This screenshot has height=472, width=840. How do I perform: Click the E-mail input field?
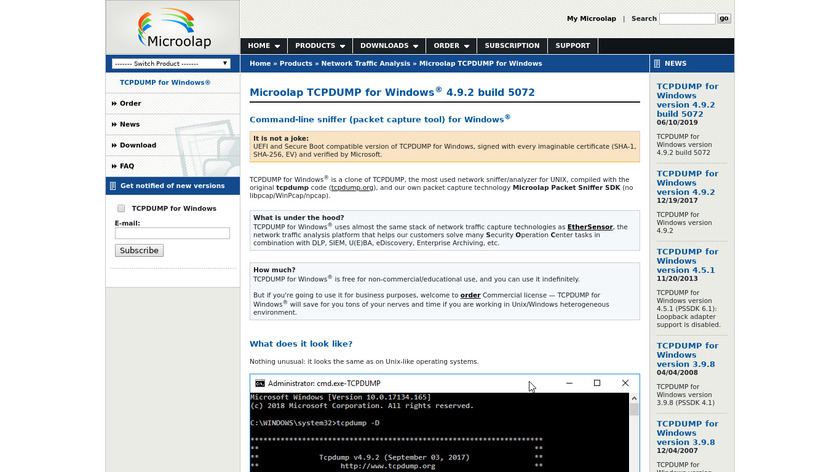click(x=172, y=233)
